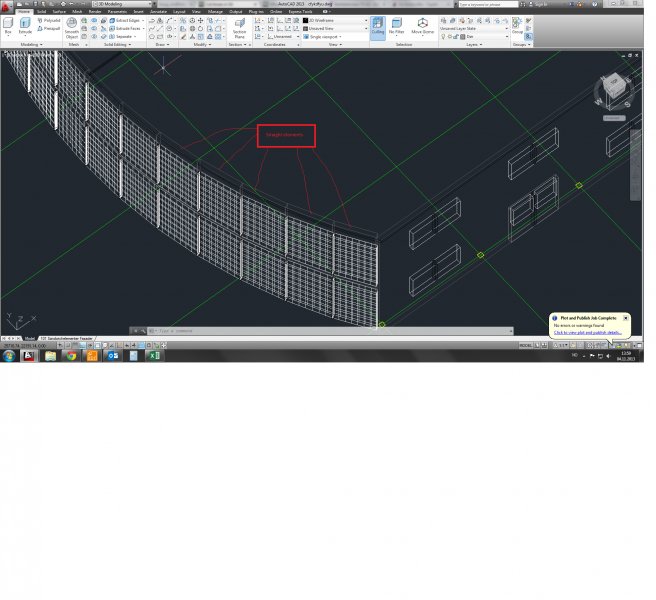The width and height of the screenshot is (656, 600).
Task: Open the Single viewport dropdown
Action: click(x=323, y=37)
